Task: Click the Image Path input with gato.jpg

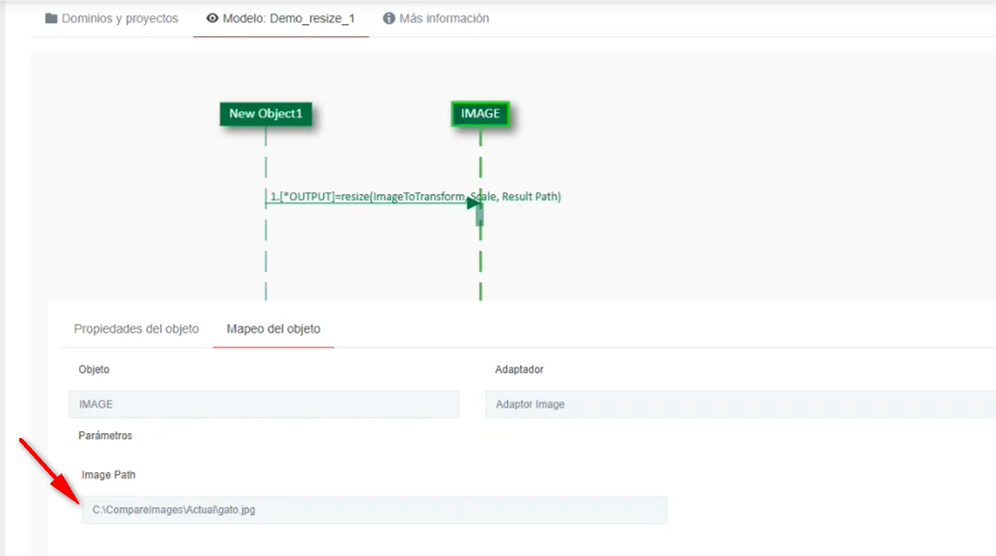Action: tap(374, 510)
